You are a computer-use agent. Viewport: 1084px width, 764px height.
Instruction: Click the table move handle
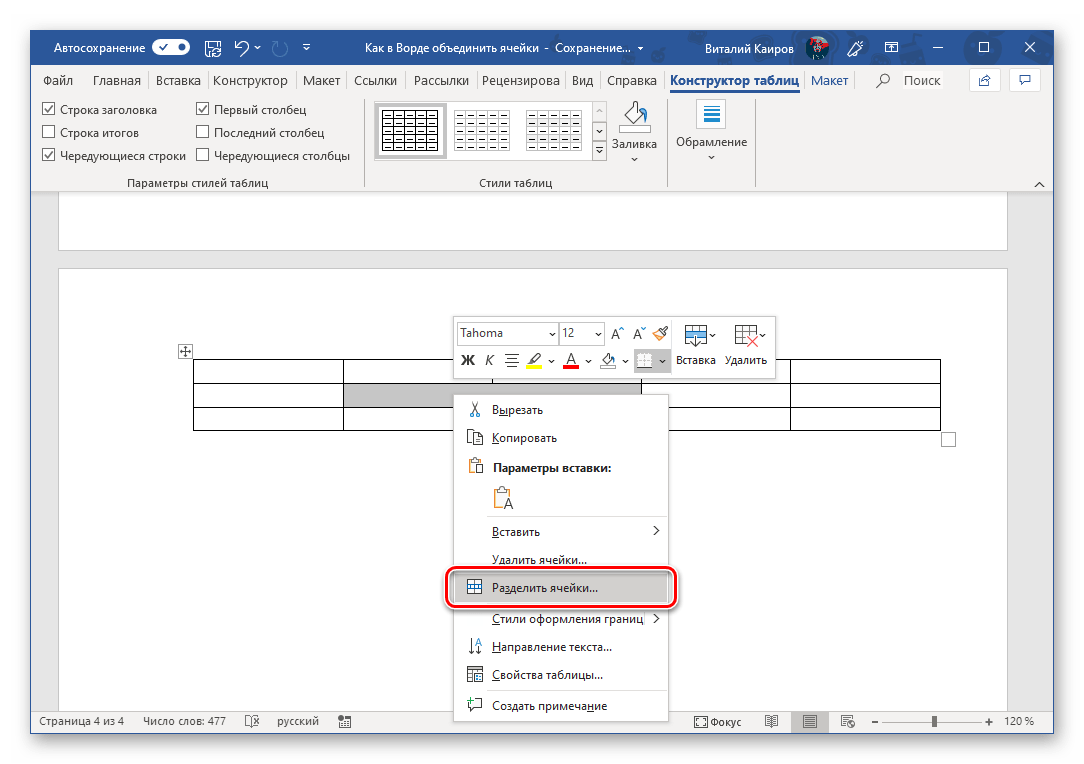coord(185,351)
